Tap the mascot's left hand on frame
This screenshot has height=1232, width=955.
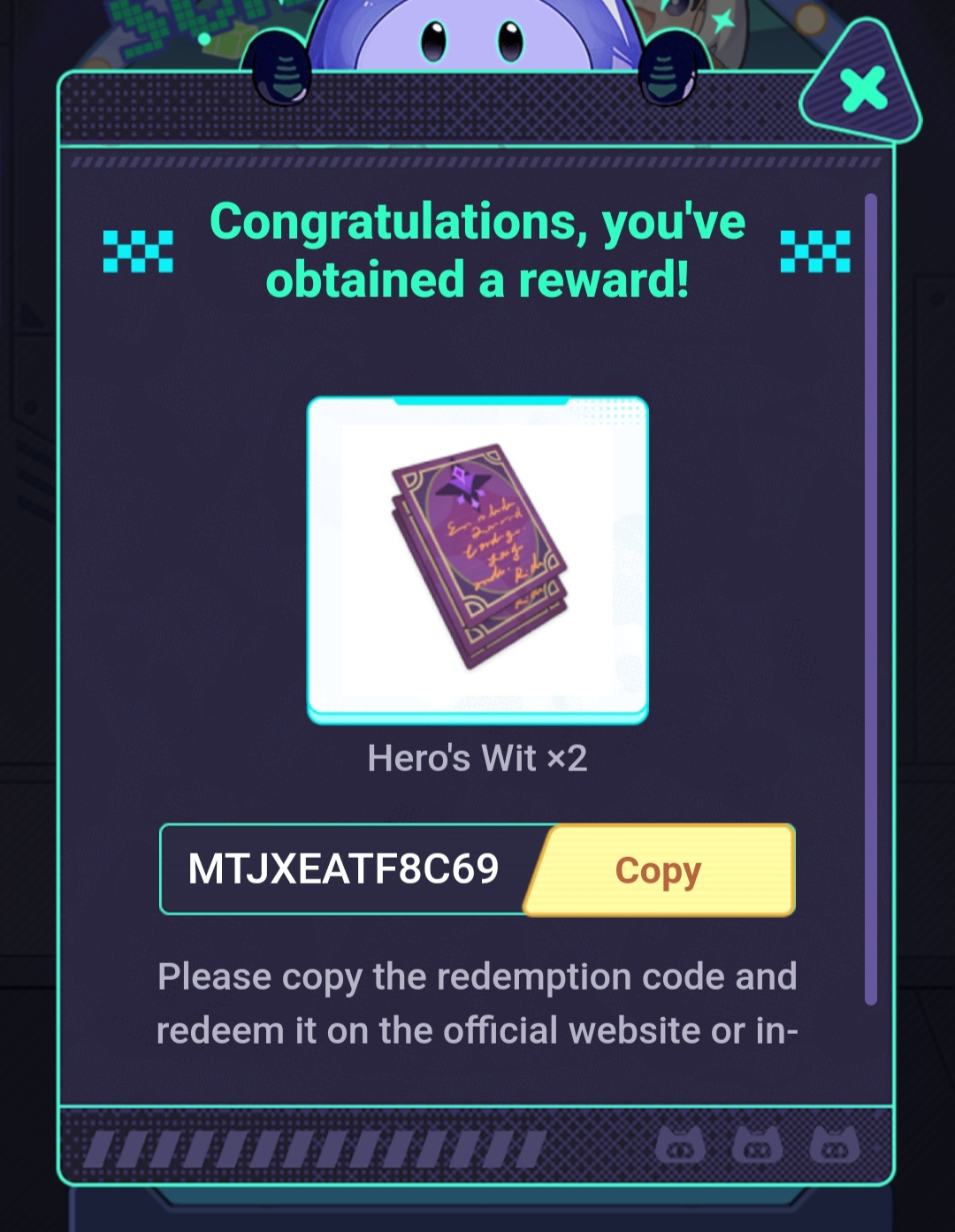[281, 69]
